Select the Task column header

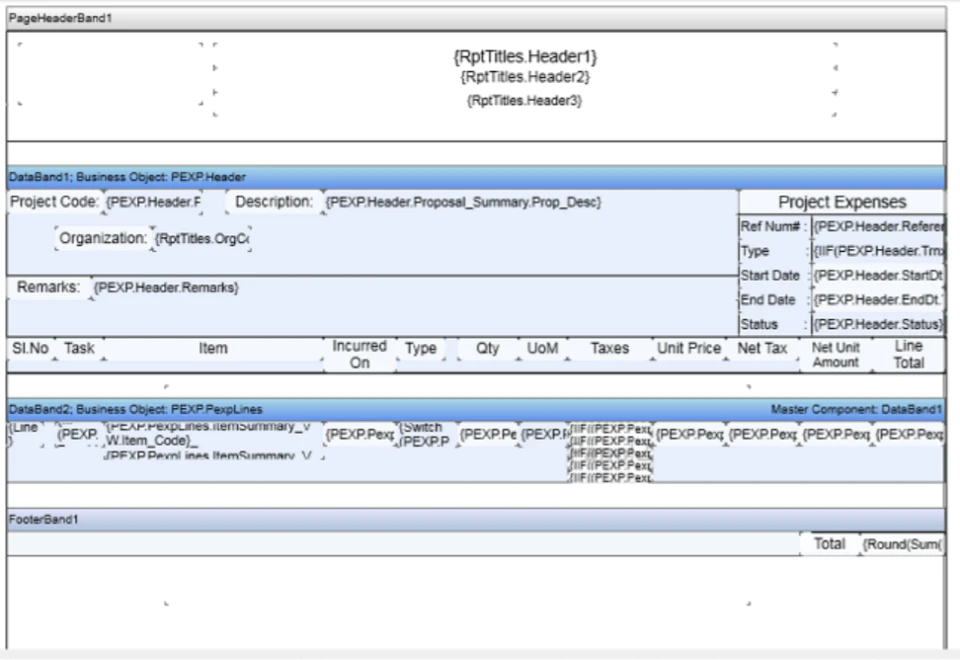(80, 348)
